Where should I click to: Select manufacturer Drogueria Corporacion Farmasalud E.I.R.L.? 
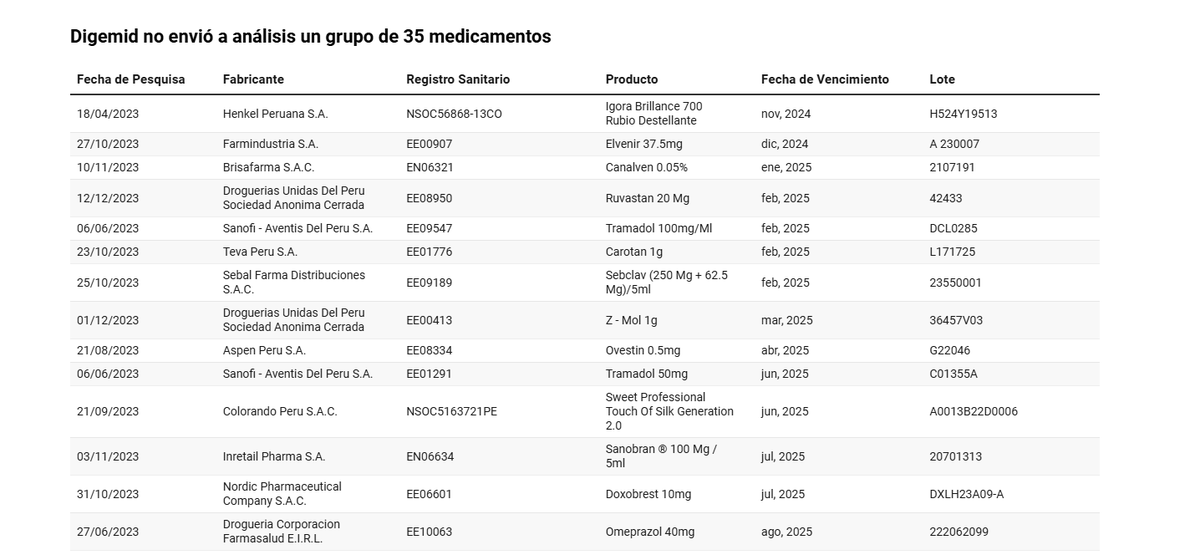pyautogui.click(x=282, y=531)
